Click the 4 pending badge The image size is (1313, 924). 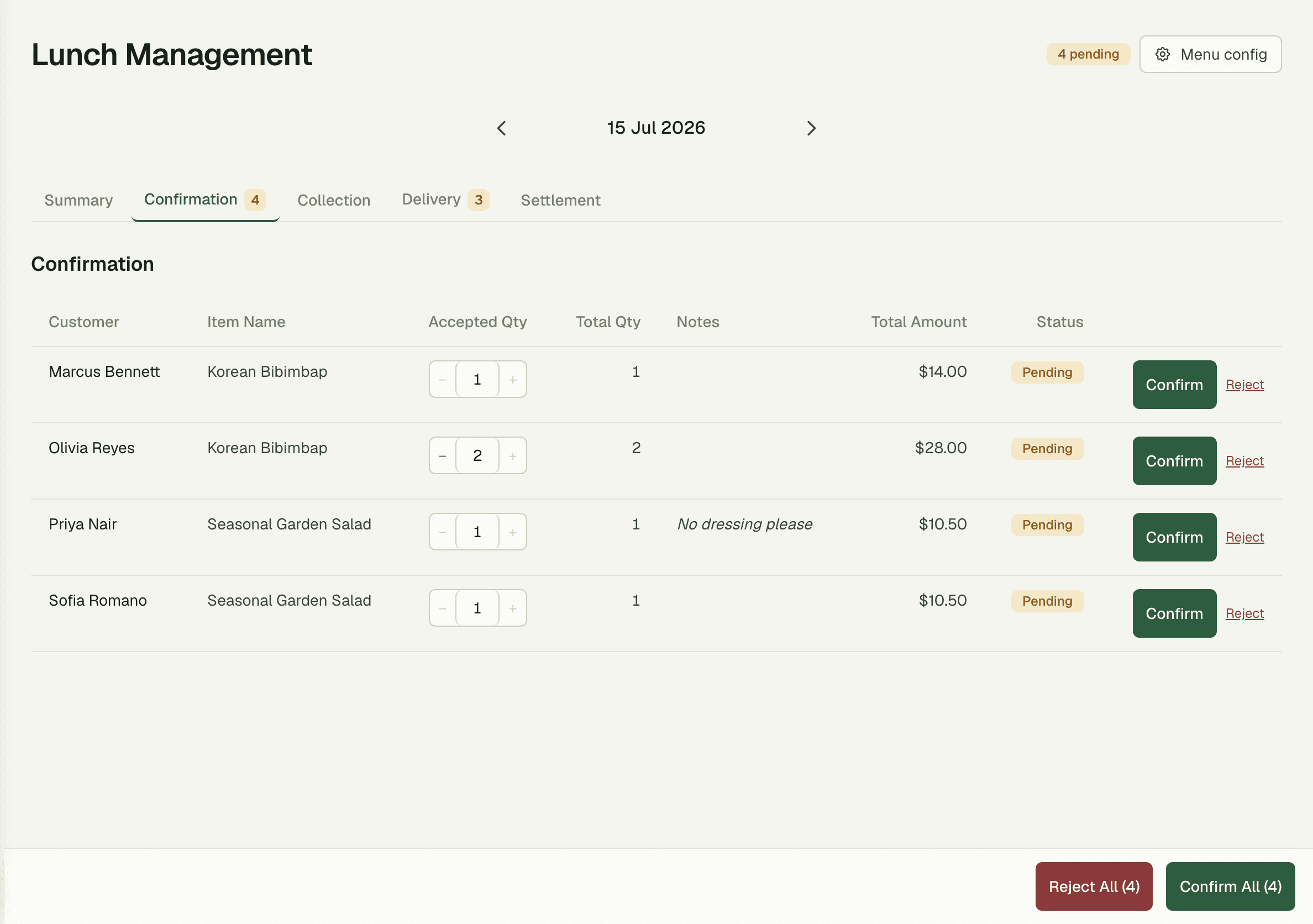1088,54
